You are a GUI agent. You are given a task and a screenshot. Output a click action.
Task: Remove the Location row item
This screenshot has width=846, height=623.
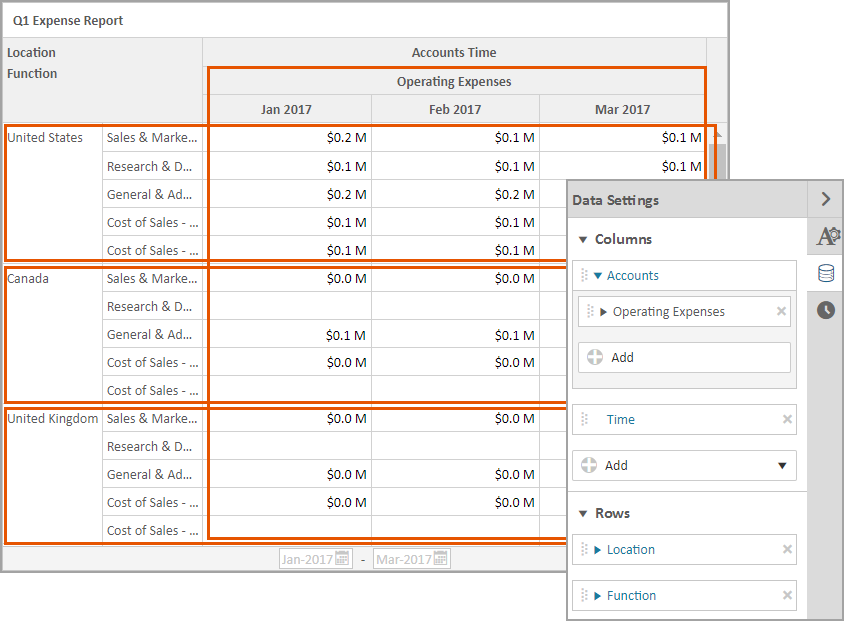787,549
